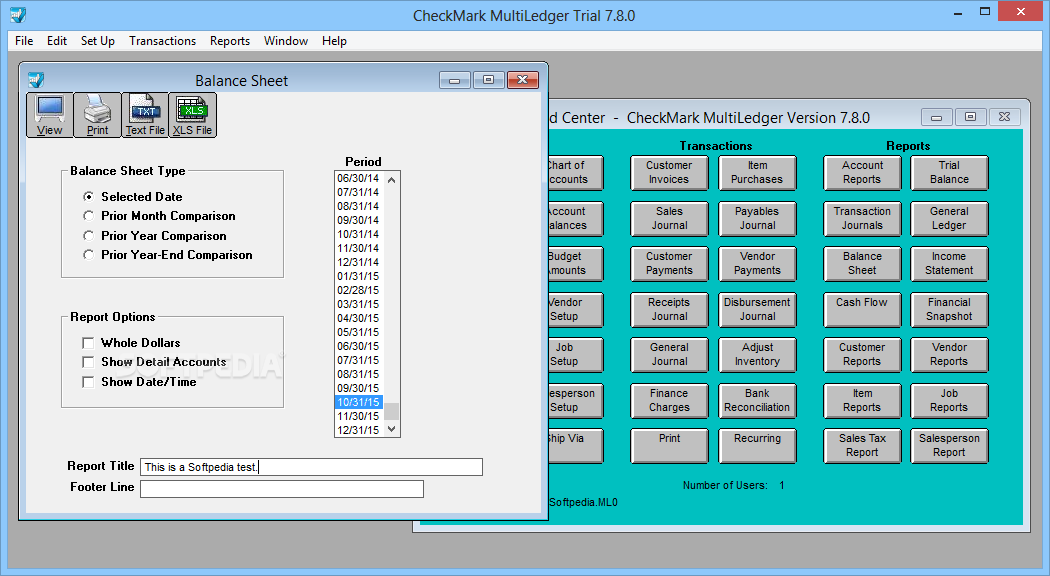Open Trial Balance report button
1050x576 pixels.
click(949, 173)
